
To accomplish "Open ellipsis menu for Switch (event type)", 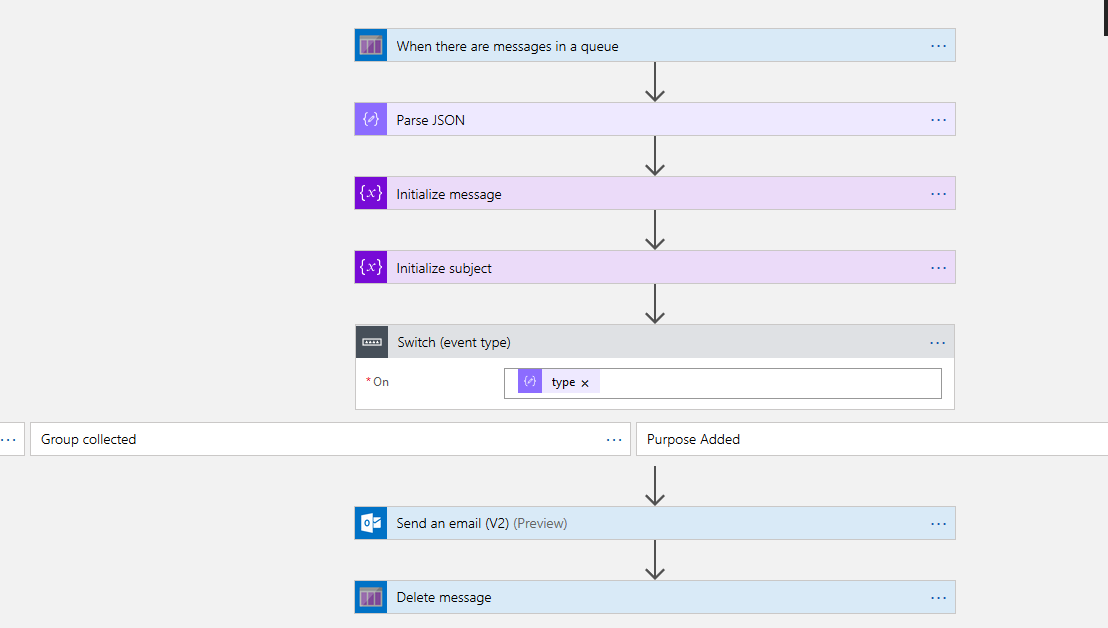I will pos(938,343).
